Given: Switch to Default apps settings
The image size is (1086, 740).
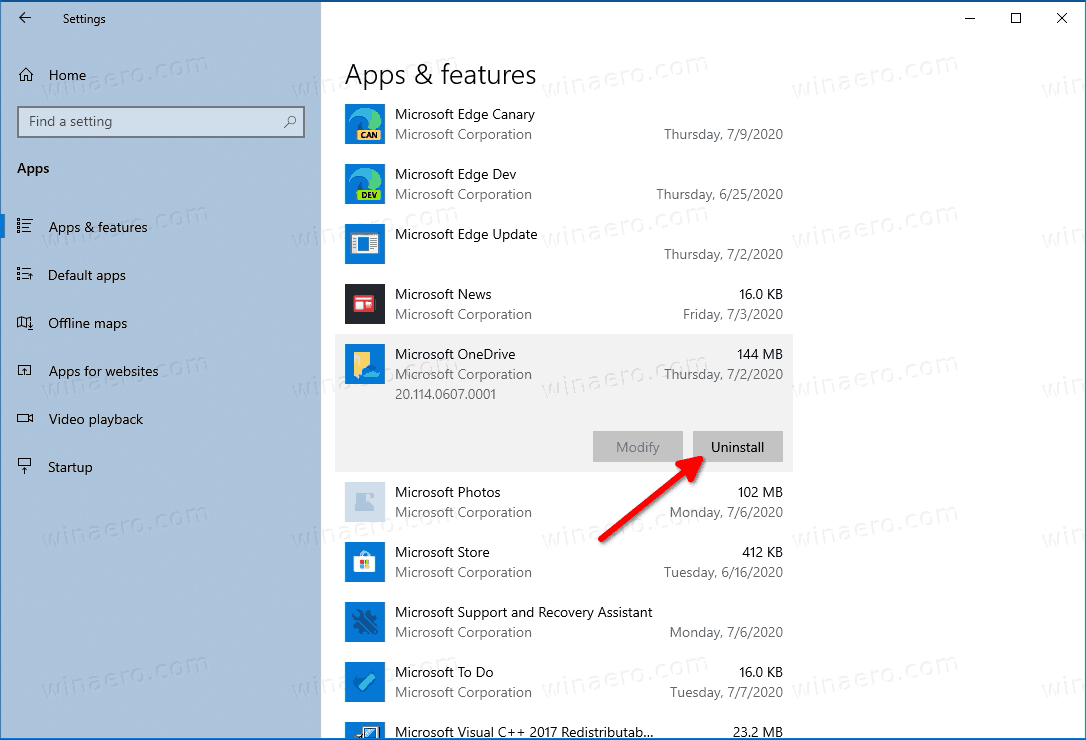Looking at the screenshot, I should (x=87, y=275).
